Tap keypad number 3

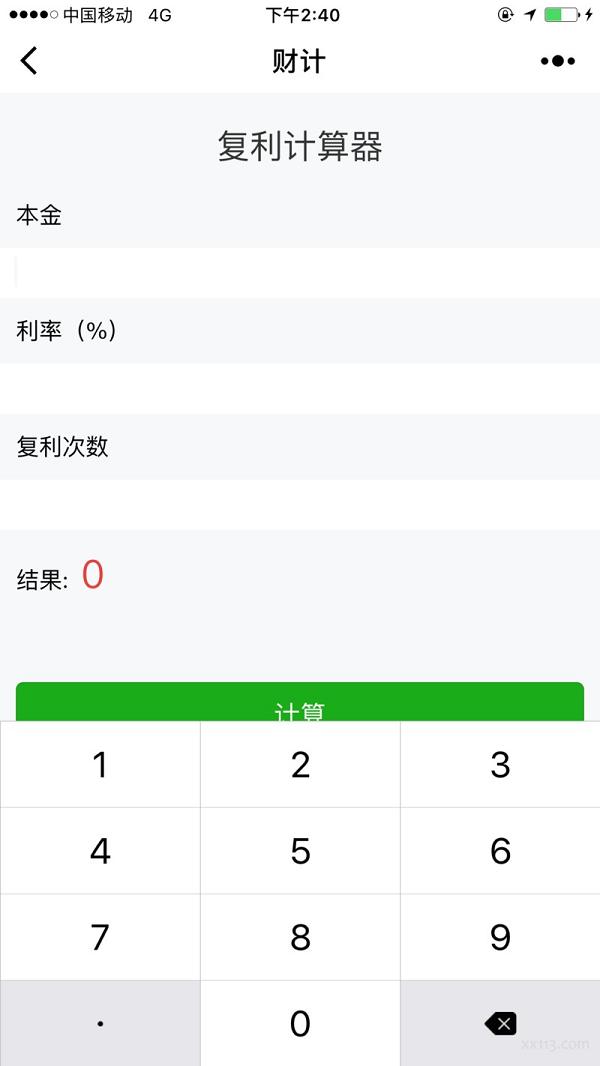click(x=500, y=764)
